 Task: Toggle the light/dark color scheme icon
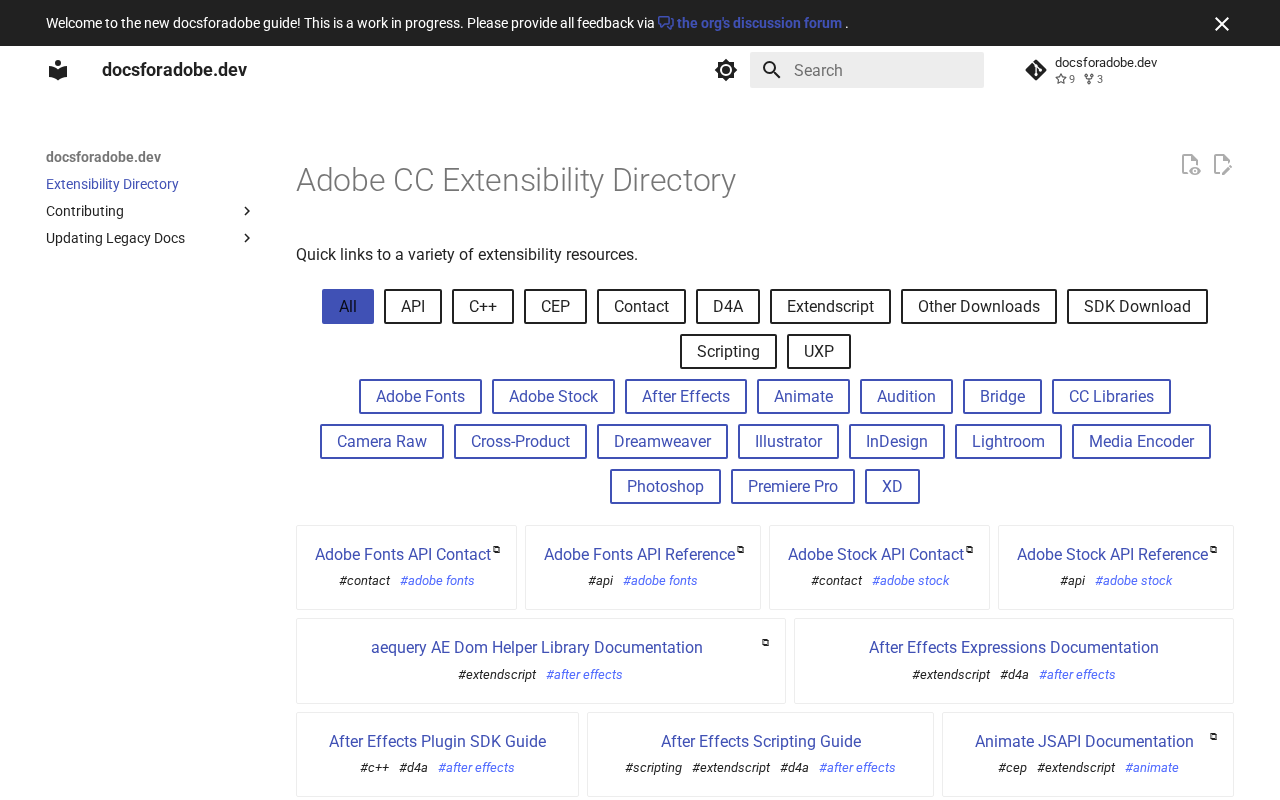726,70
